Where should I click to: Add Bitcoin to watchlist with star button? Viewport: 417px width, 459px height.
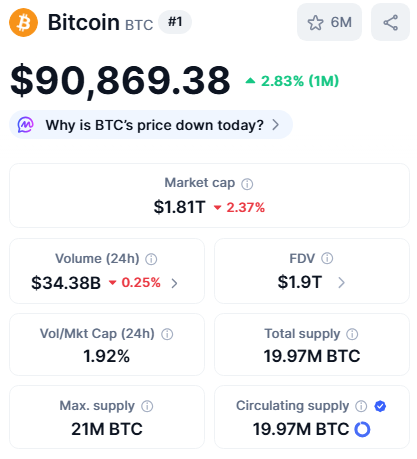coord(329,22)
